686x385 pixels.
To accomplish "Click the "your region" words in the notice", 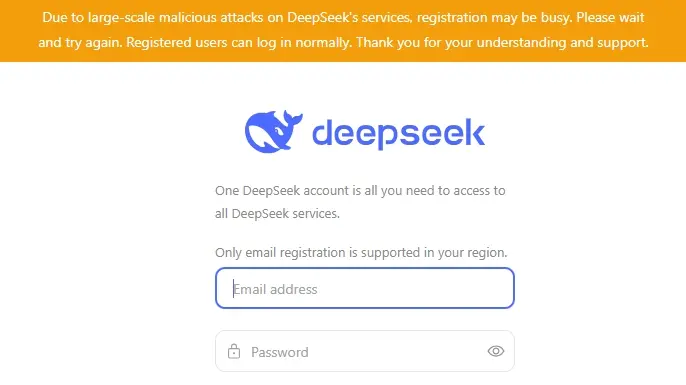I will point(485,252).
